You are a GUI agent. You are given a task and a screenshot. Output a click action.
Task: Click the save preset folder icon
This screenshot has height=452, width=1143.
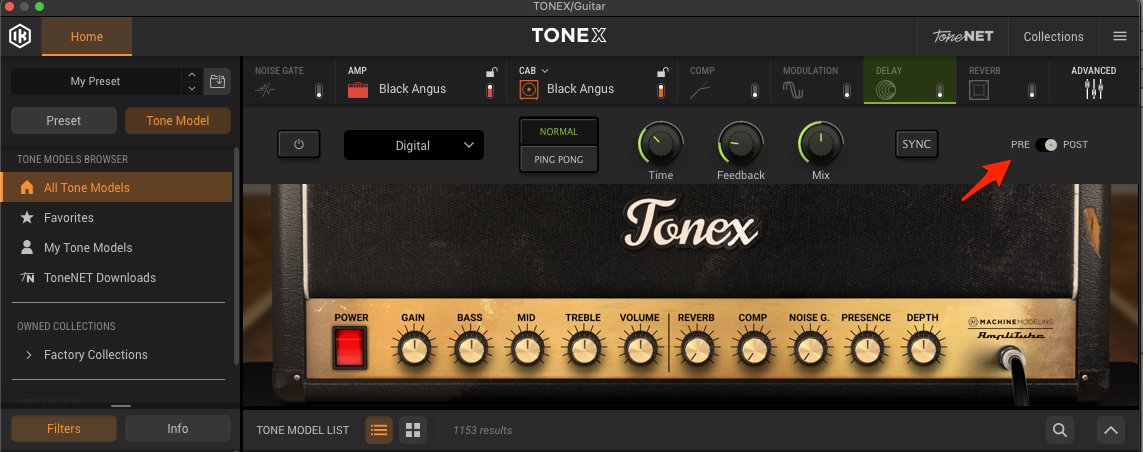pyautogui.click(x=216, y=81)
